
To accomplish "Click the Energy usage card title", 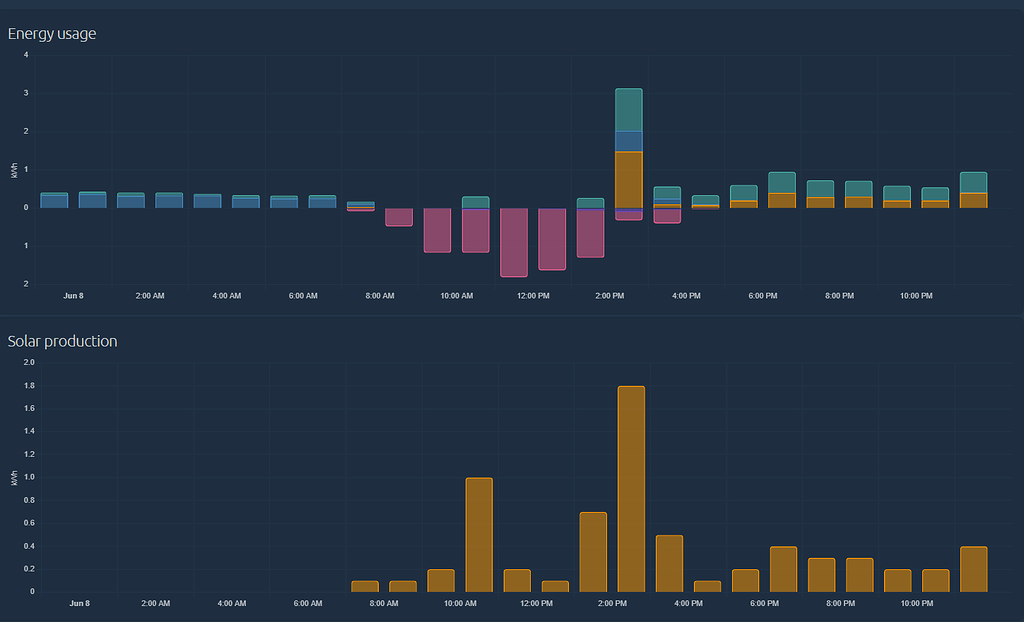I will (x=51, y=33).
